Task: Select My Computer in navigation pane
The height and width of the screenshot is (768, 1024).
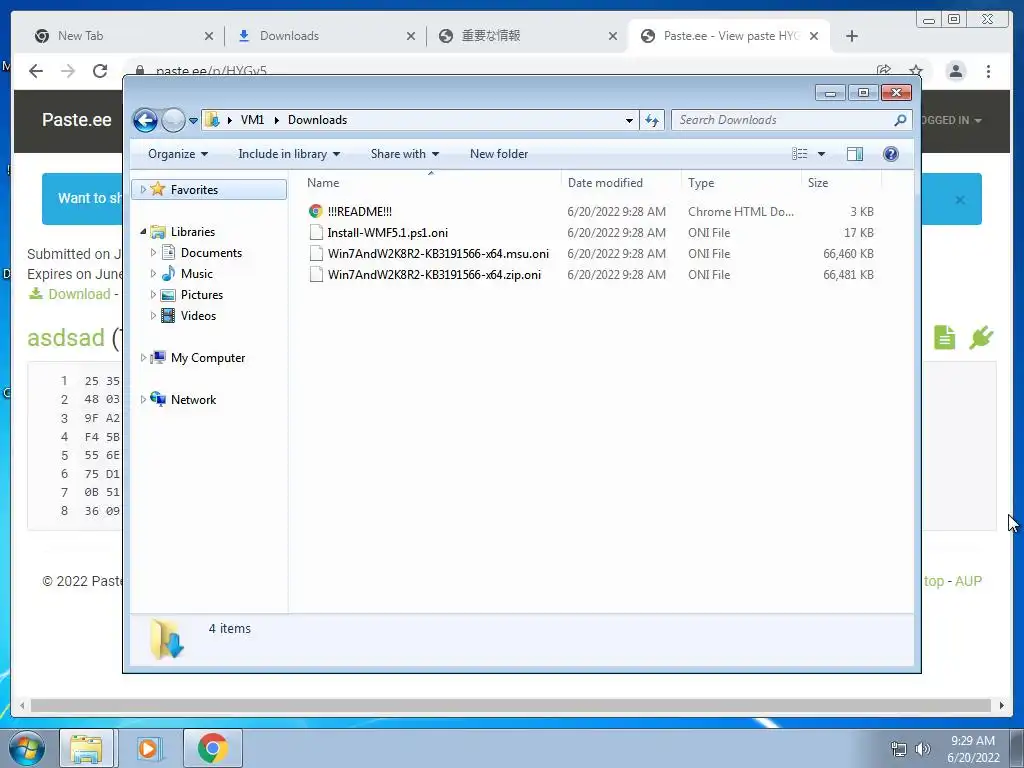Action: [208, 358]
